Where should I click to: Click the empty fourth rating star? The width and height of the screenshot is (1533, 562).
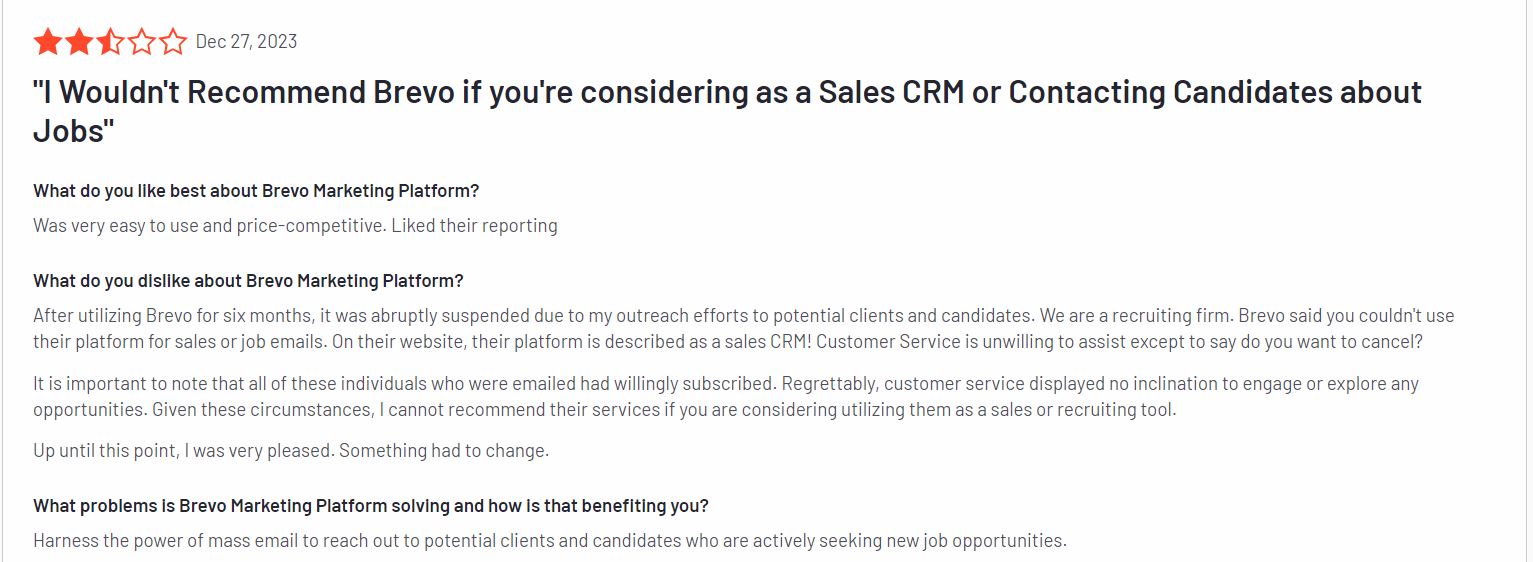click(x=142, y=42)
